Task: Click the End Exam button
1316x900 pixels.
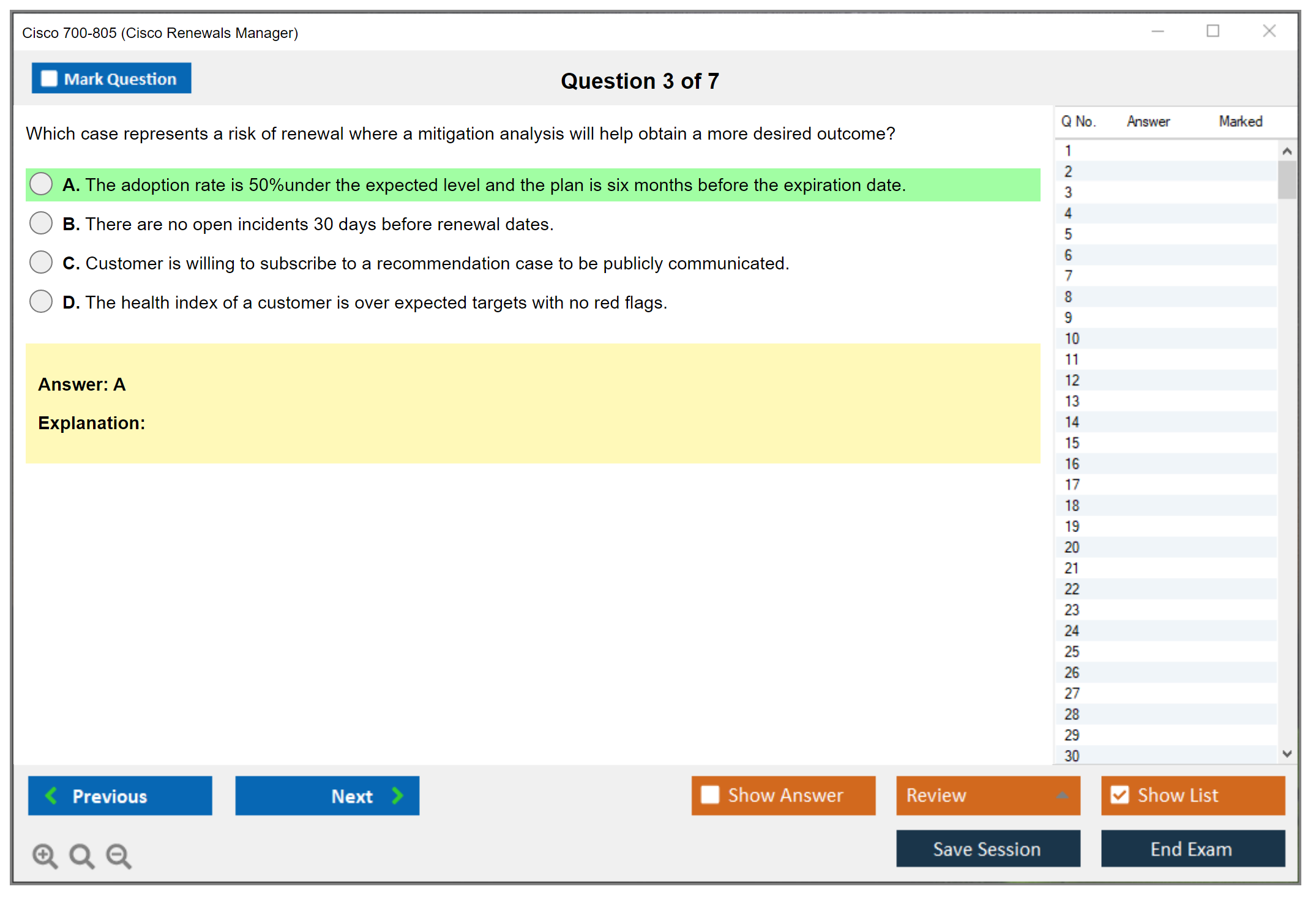Action: tap(1192, 849)
